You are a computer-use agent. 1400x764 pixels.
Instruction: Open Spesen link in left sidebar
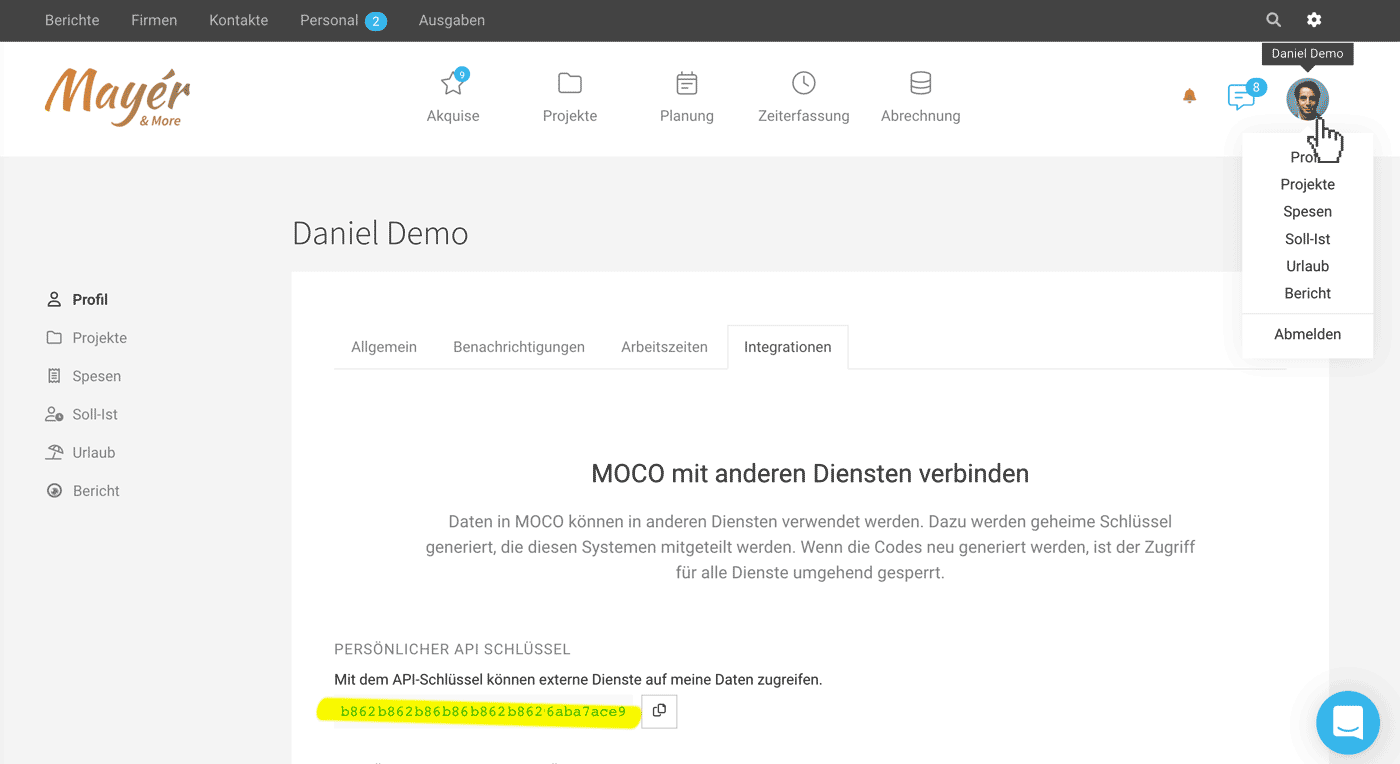(x=97, y=376)
